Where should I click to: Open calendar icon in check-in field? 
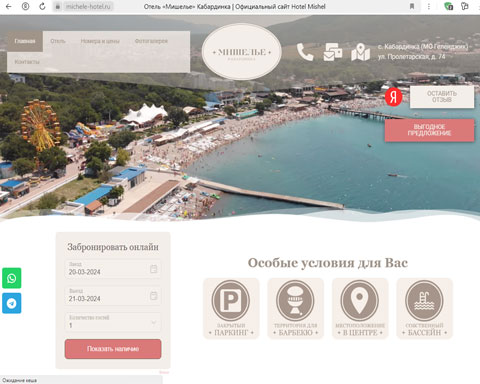point(153,269)
